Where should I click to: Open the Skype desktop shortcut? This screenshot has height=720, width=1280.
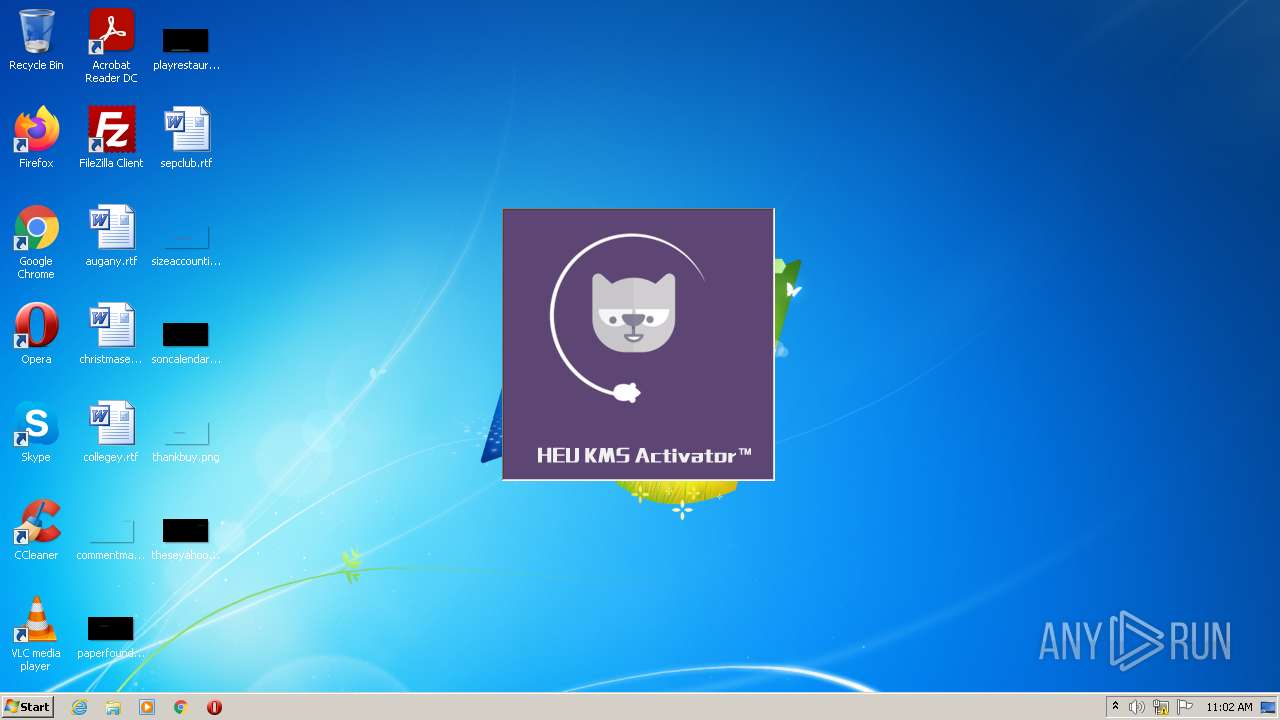tap(36, 432)
